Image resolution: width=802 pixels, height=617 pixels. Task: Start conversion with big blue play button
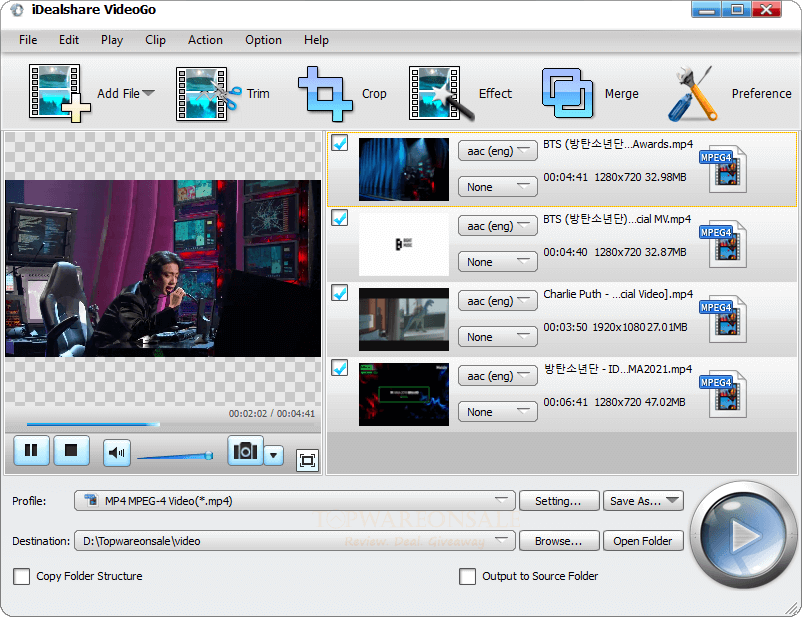(x=744, y=535)
